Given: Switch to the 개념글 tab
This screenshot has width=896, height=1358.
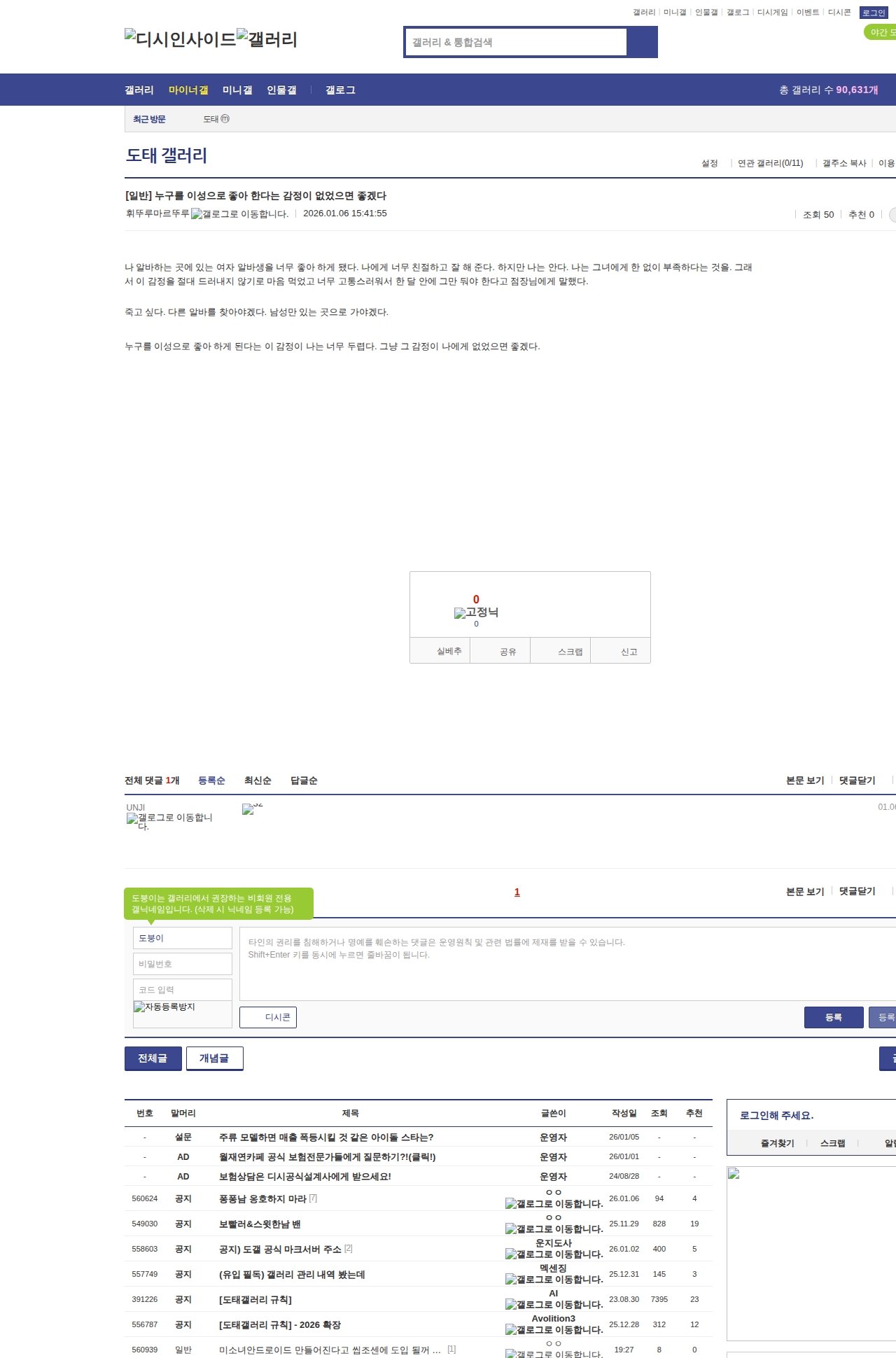Looking at the screenshot, I should pos(214,1058).
